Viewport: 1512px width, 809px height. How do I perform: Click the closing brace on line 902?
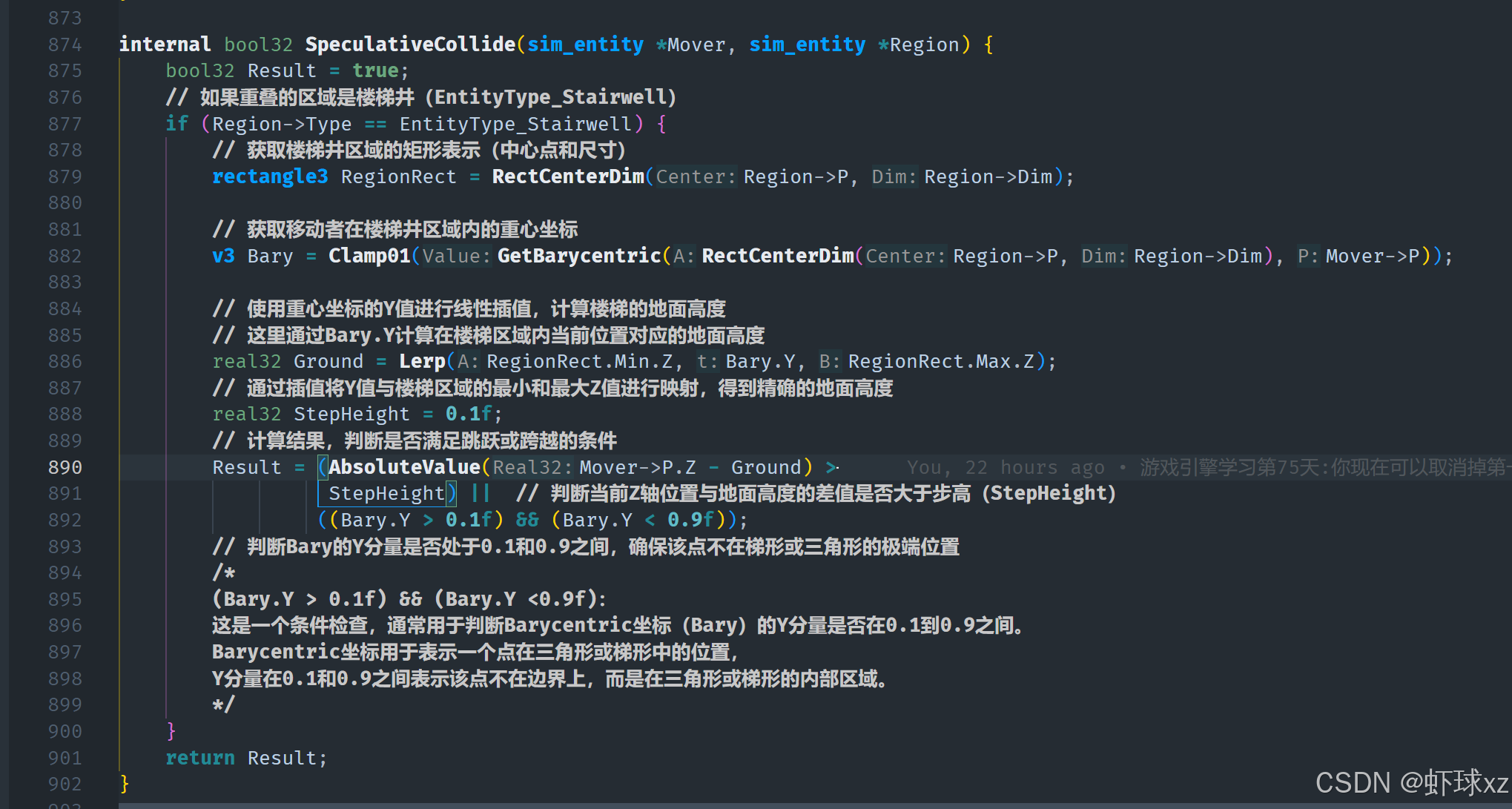pos(125,784)
